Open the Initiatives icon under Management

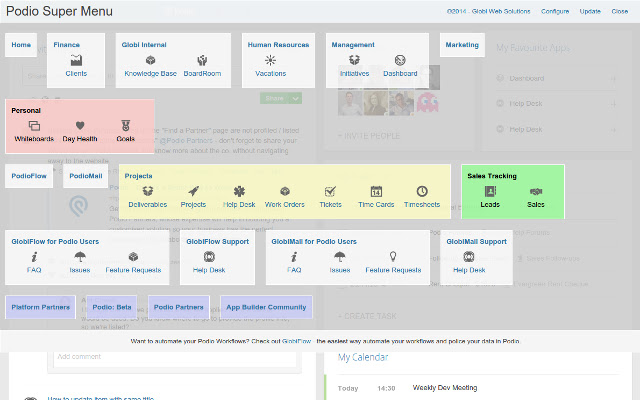click(x=354, y=60)
